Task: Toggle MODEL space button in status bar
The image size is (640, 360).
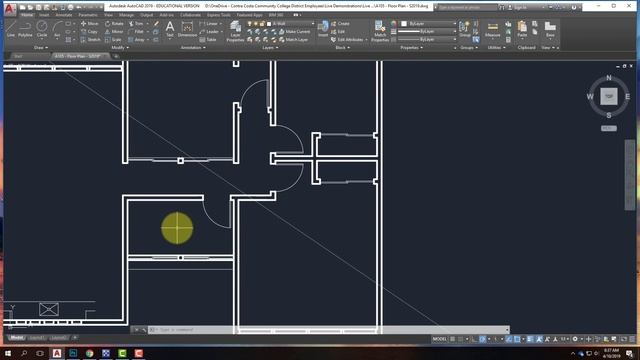Action: coord(439,339)
